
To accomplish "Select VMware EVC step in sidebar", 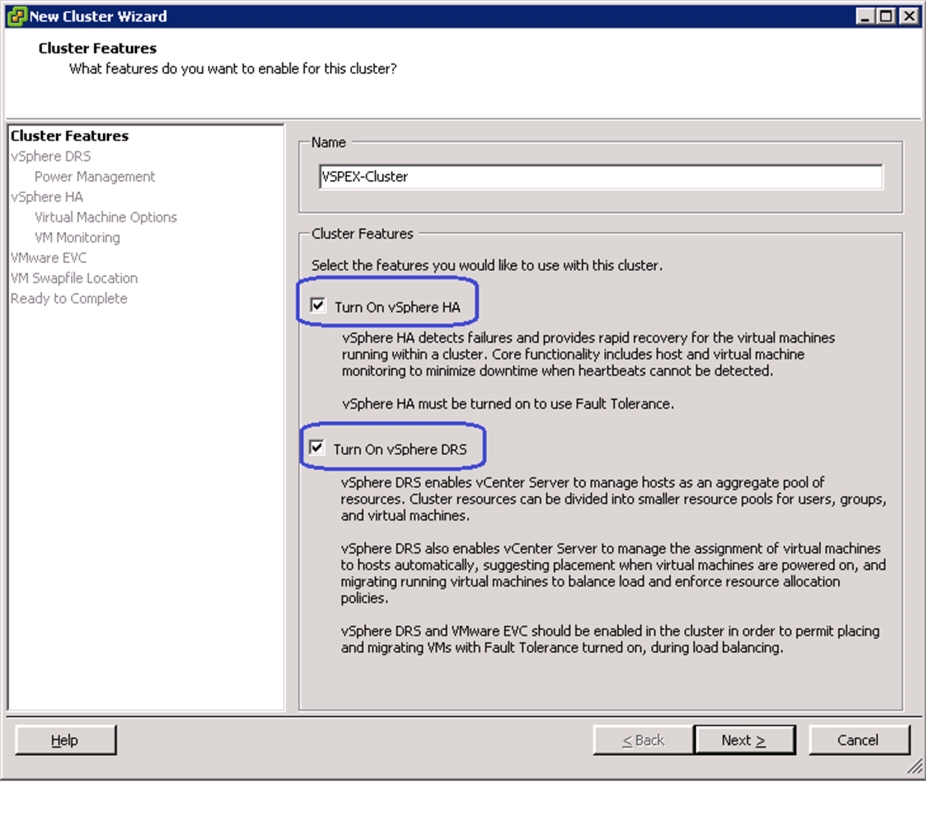I will tap(48, 258).
